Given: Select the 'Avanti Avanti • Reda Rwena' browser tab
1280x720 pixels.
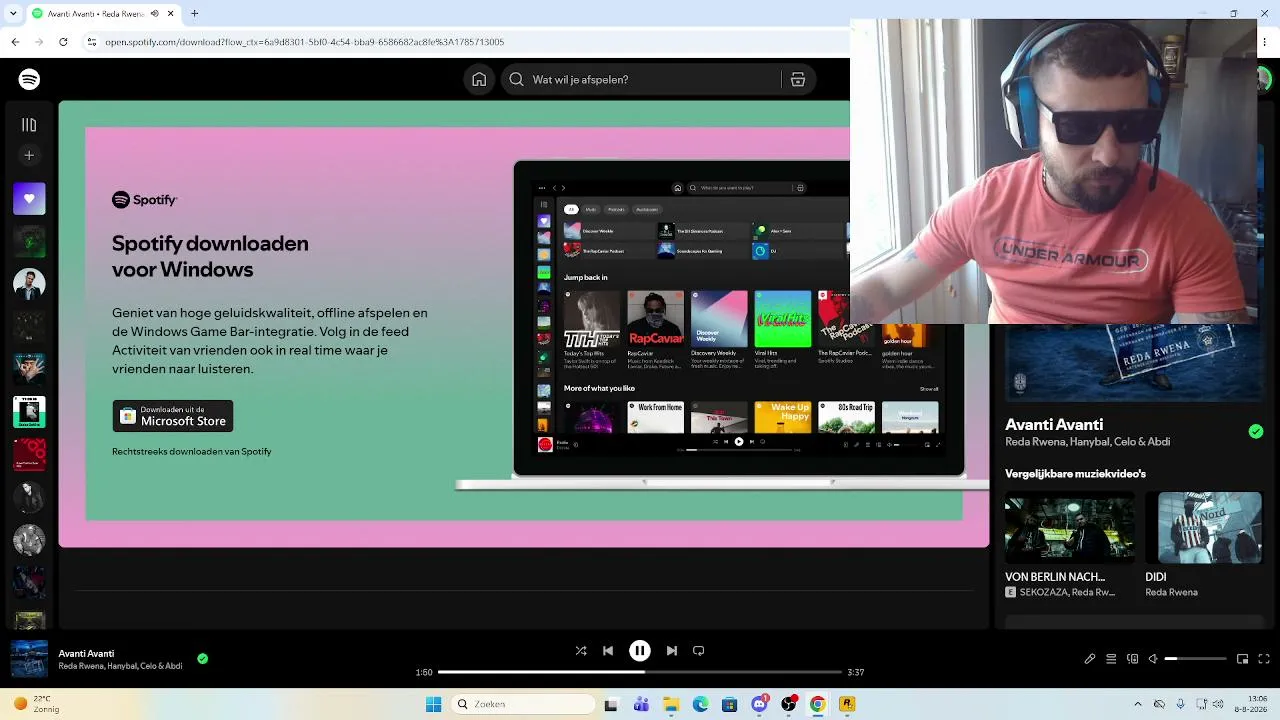Looking at the screenshot, I should (103, 14).
